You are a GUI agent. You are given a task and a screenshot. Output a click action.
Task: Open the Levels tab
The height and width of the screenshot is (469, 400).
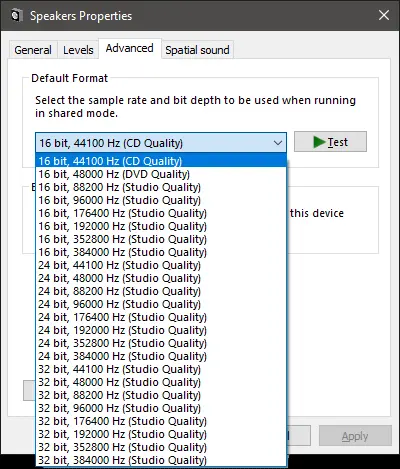point(78,50)
